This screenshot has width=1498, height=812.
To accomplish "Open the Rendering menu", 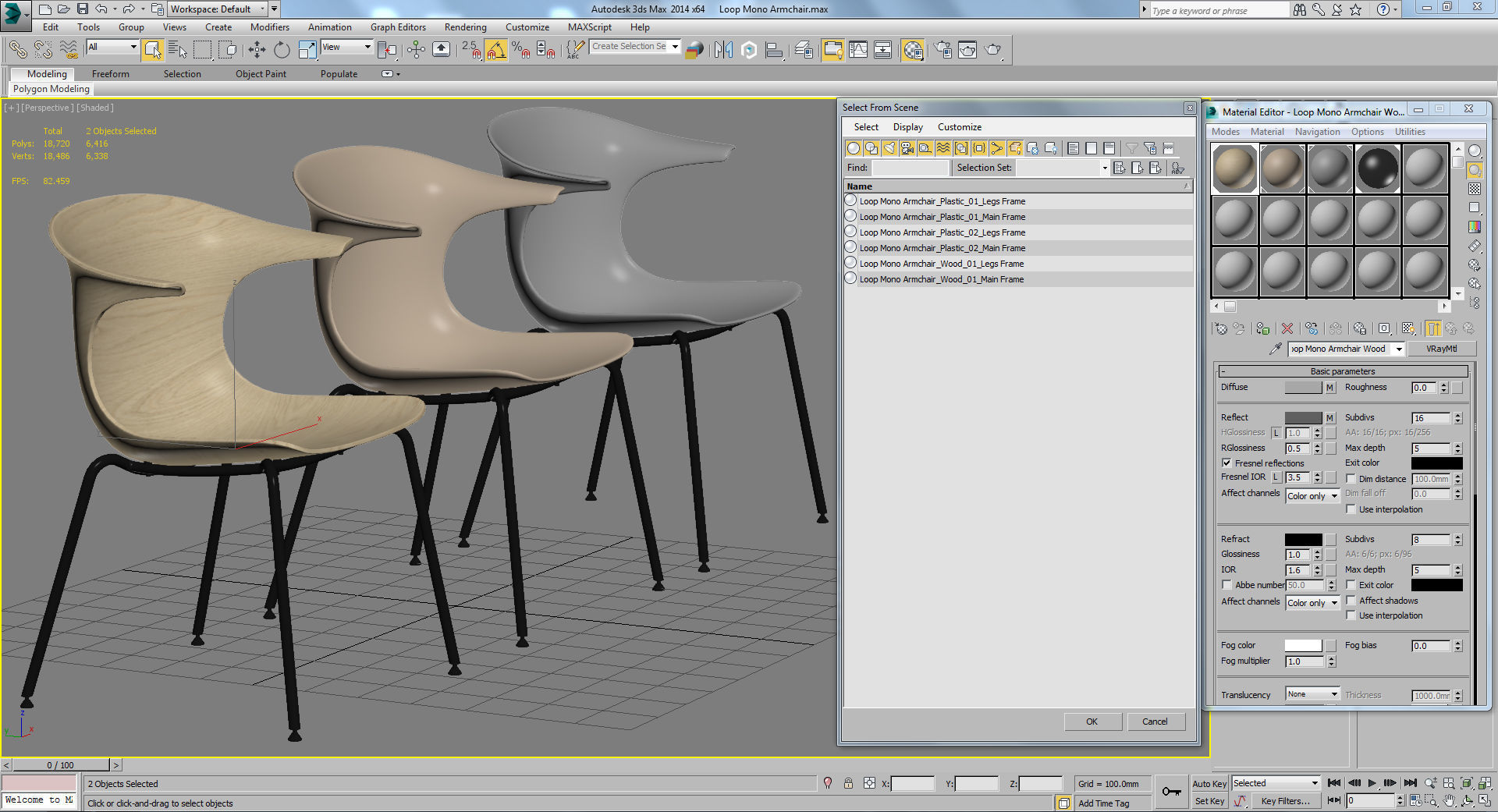I will (x=465, y=27).
